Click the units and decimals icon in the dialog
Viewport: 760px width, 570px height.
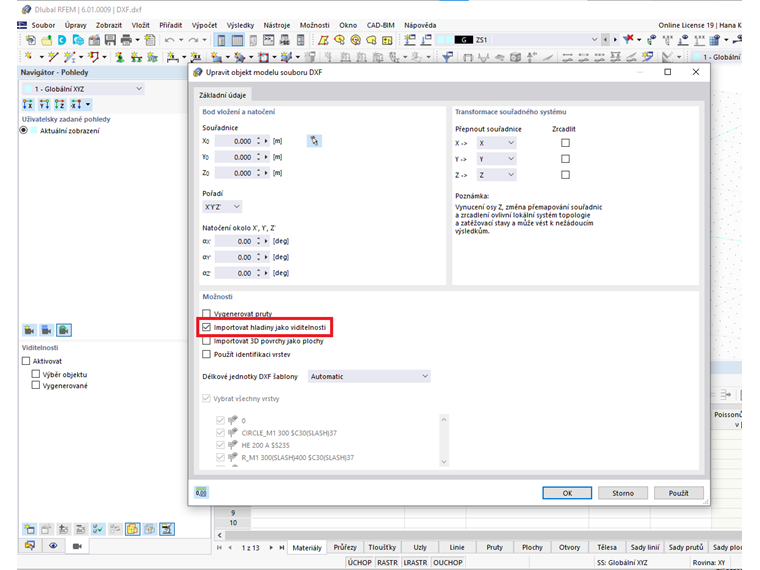[x=201, y=492]
